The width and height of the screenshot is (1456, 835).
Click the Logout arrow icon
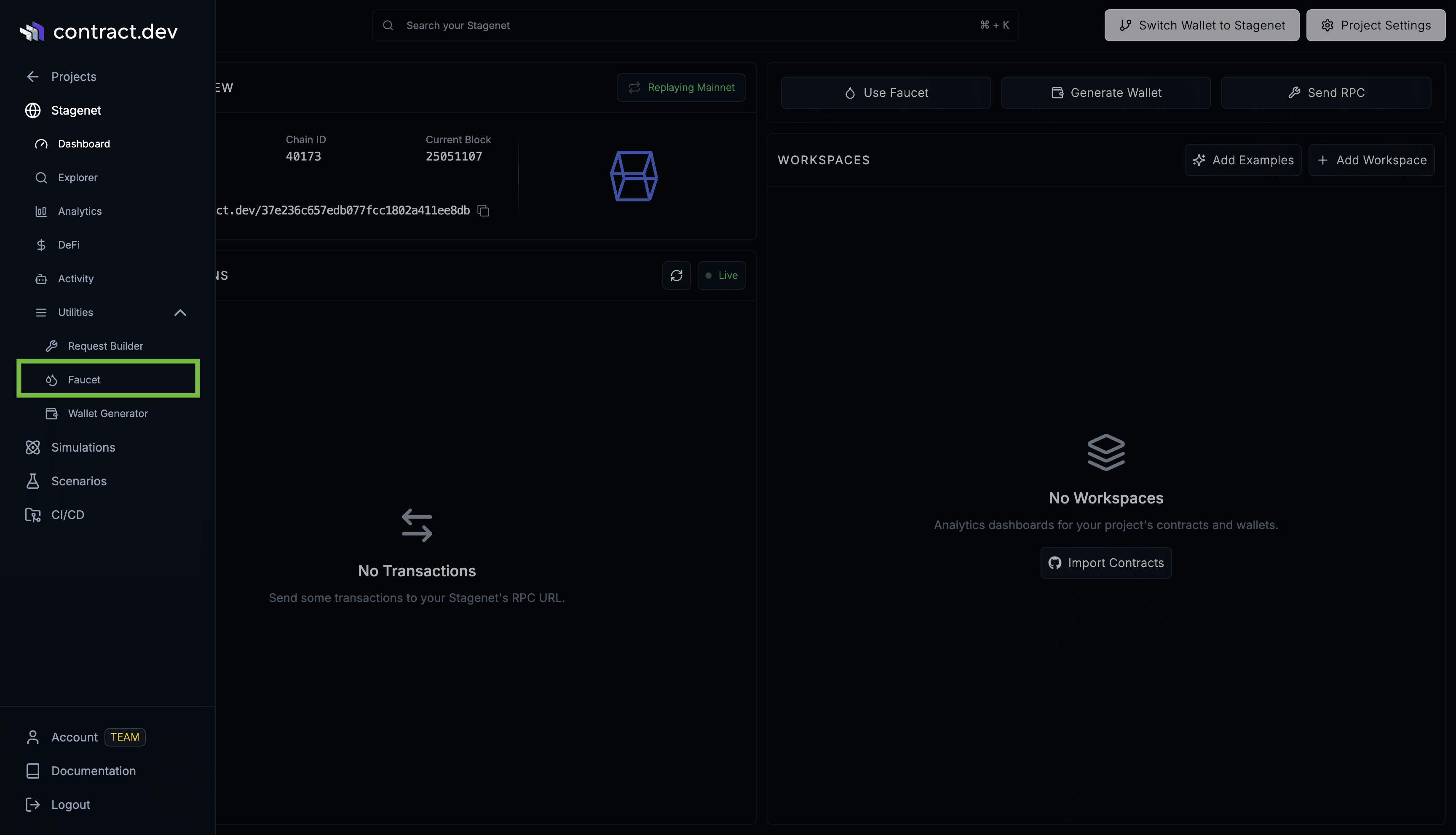click(x=33, y=805)
